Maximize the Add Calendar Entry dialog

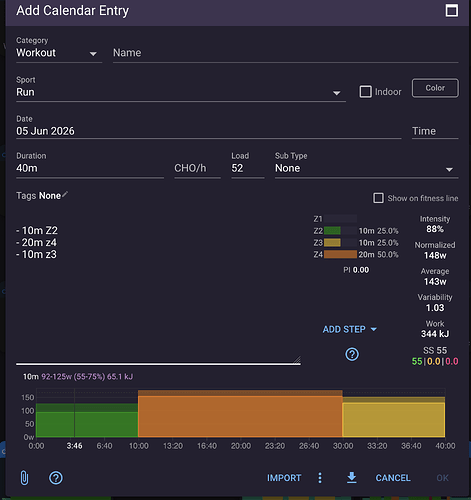(452, 11)
